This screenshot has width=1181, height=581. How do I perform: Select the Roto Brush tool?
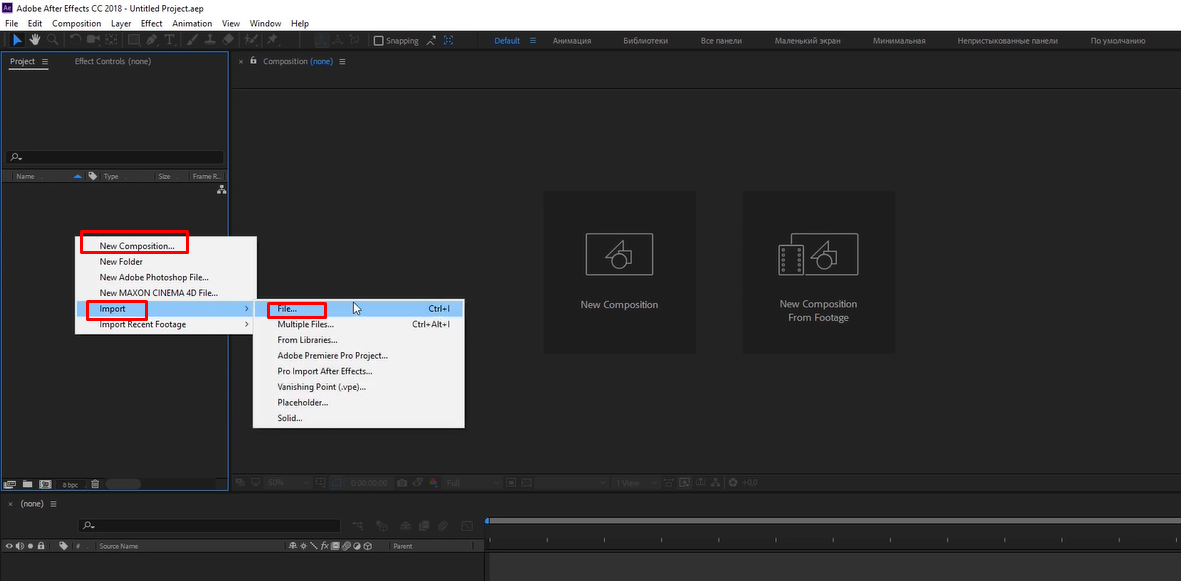250,40
